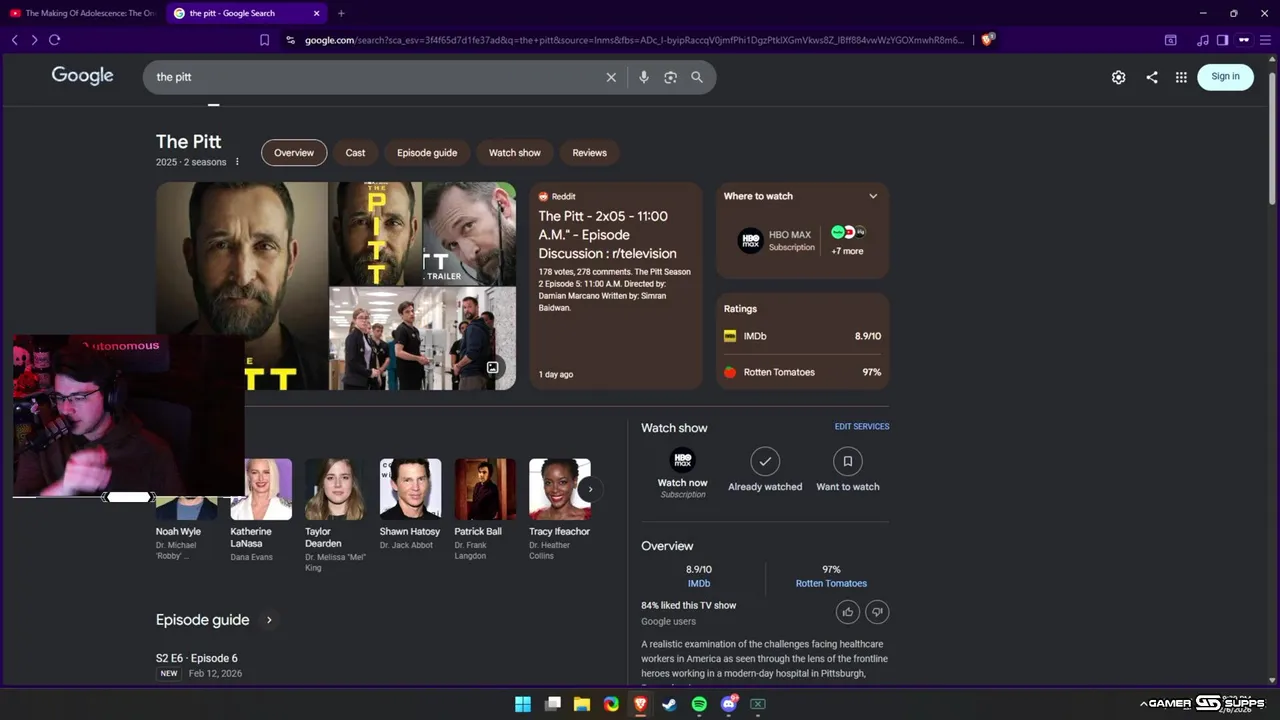Open Discord from the taskbar
Screen dimensions: 1280x720
point(729,704)
